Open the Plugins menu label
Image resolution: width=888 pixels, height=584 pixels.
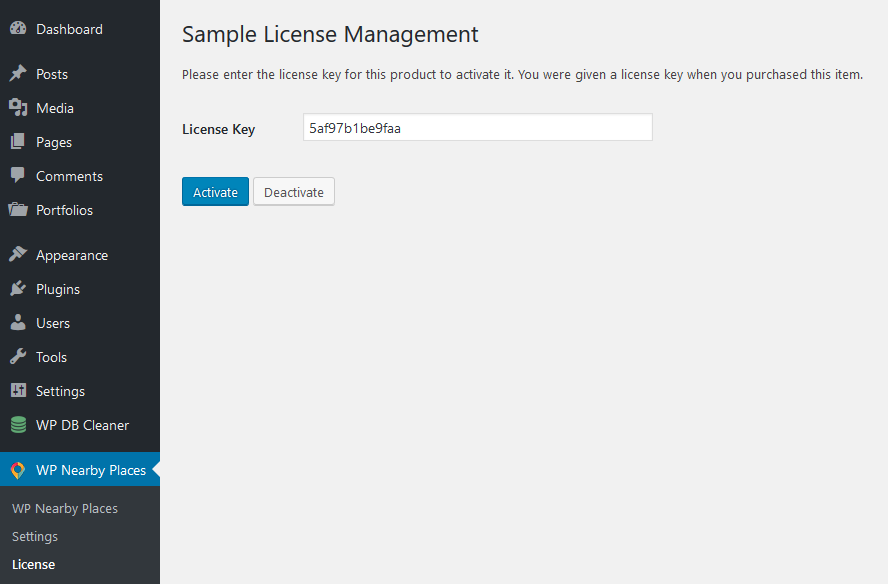tap(58, 289)
